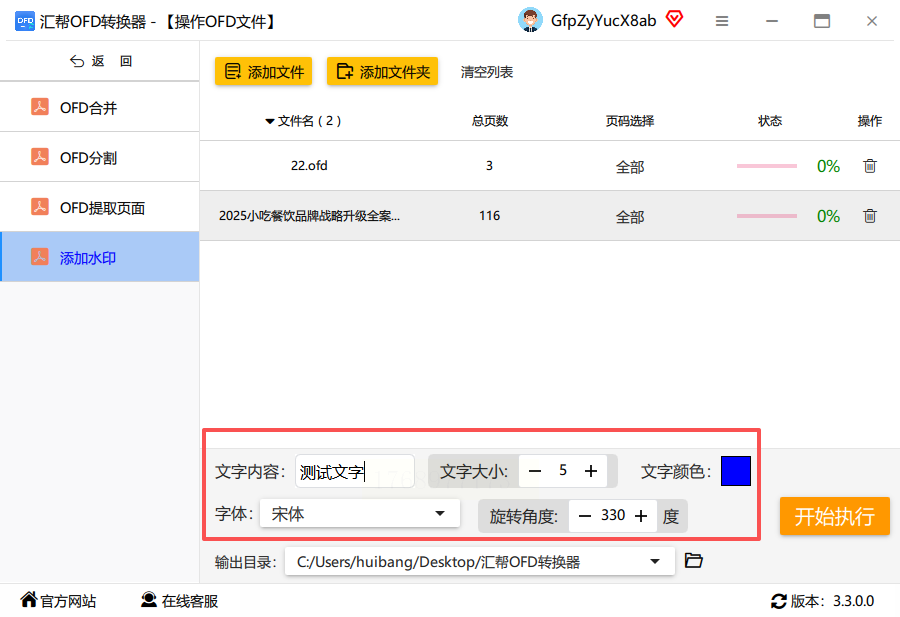Click the version refresh icon

pyautogui.click(x=778, y=601)
